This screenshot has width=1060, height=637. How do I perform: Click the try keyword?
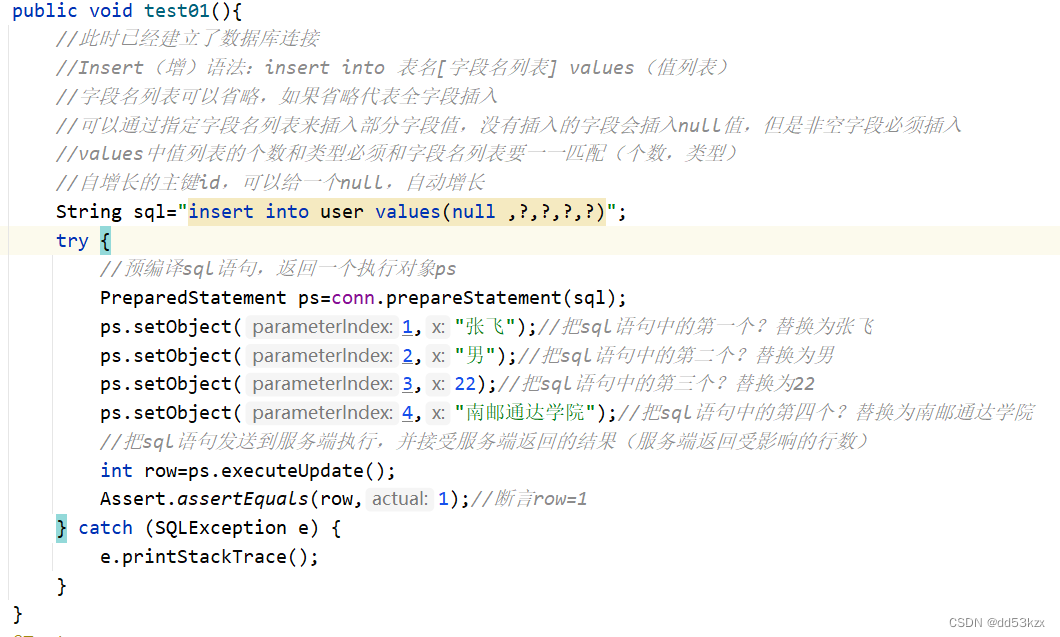coord(72,240)
